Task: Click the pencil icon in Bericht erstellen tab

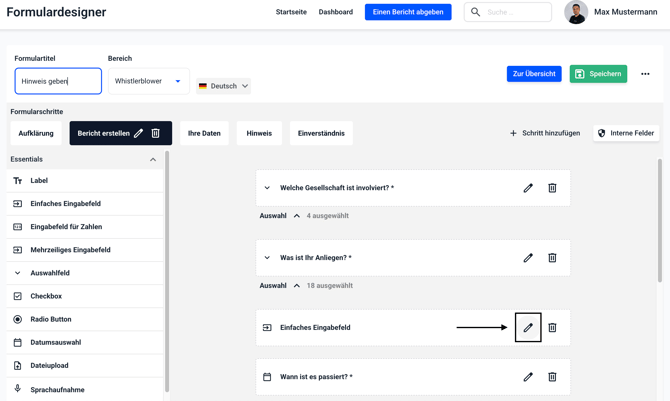Action: pyautogui.click(x=139, y=133)
